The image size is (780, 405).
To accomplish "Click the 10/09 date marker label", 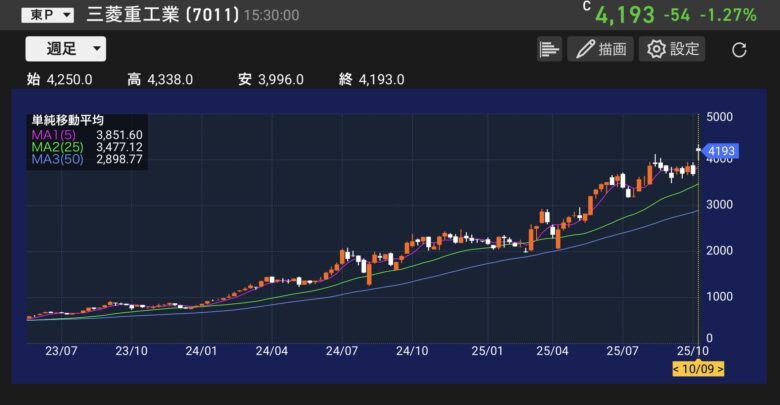I will [x=698, y=369].
